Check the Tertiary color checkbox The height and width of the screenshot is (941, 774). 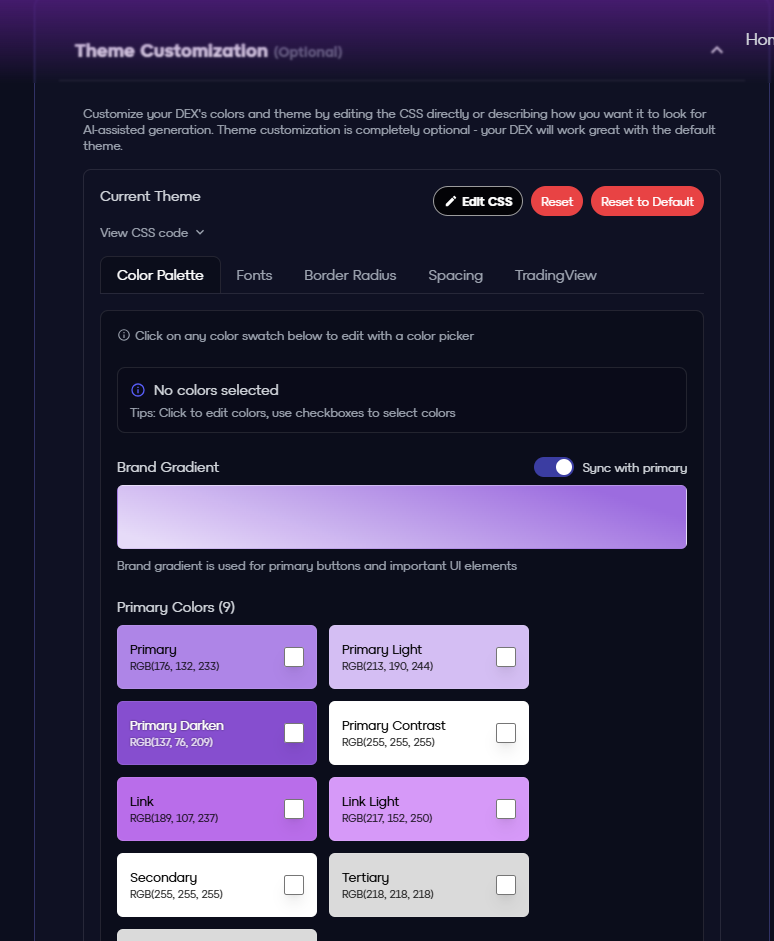506,885
